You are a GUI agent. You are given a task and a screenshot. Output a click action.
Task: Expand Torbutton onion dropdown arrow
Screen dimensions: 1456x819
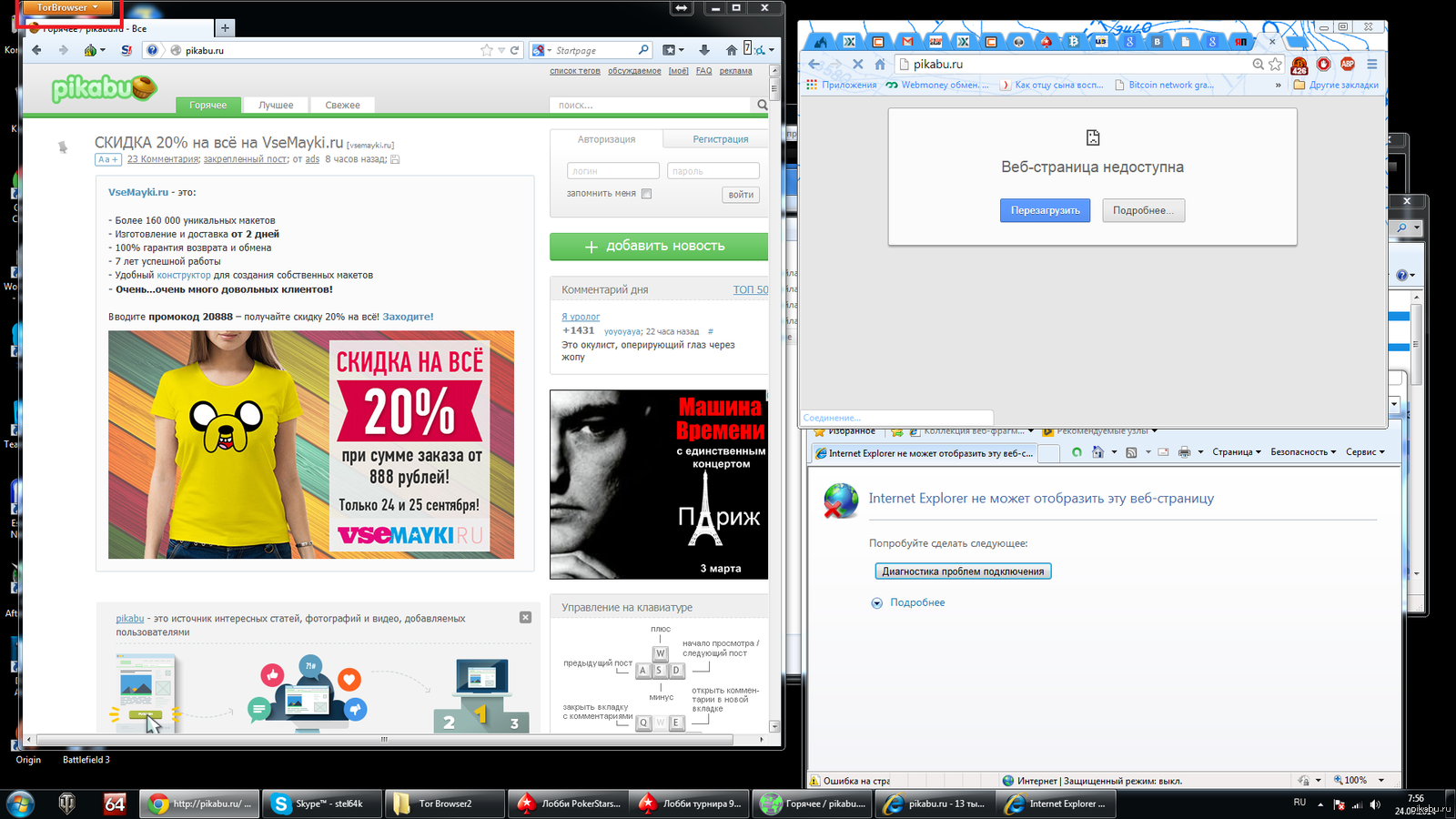[103, 50]
